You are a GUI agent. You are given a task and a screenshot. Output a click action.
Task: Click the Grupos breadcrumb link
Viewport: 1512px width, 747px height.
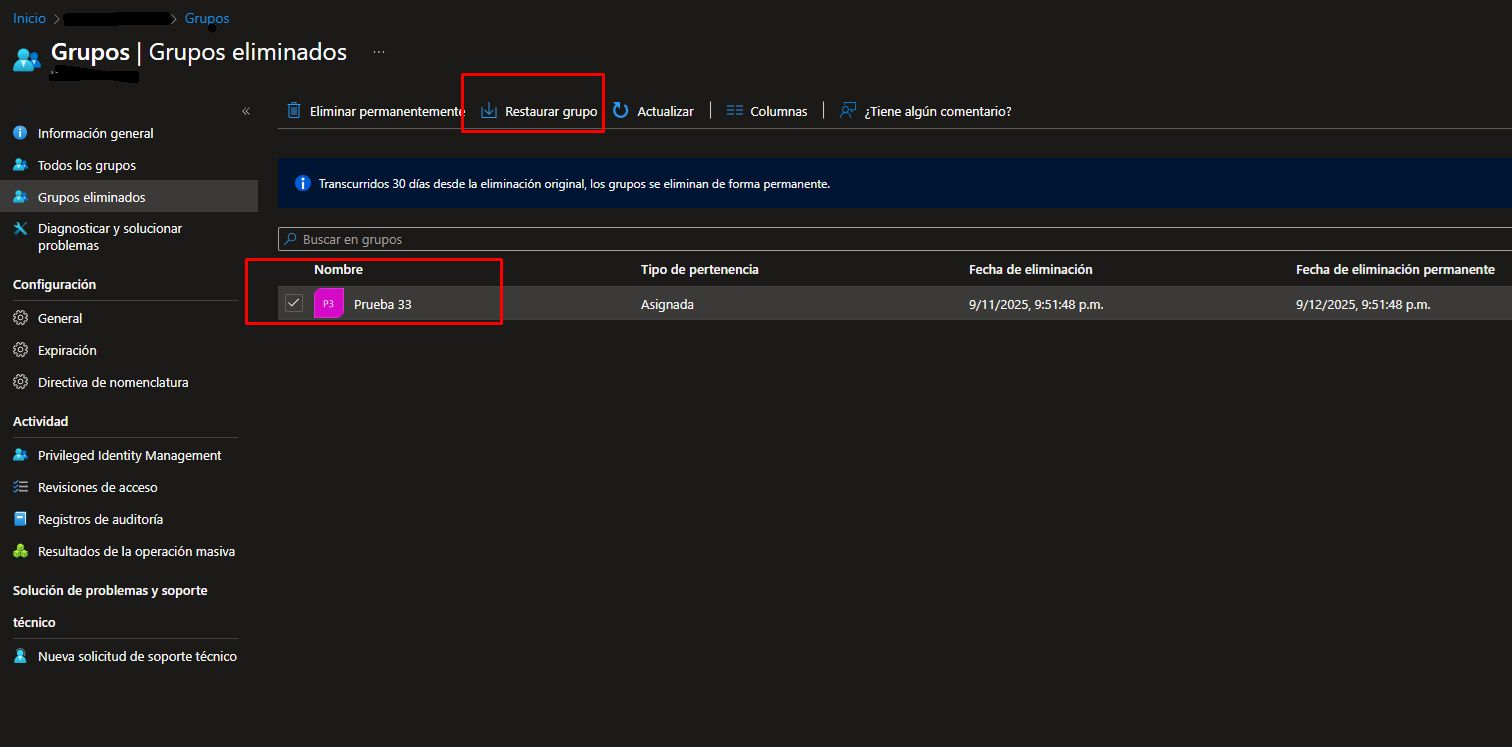[x=207, y=18]
